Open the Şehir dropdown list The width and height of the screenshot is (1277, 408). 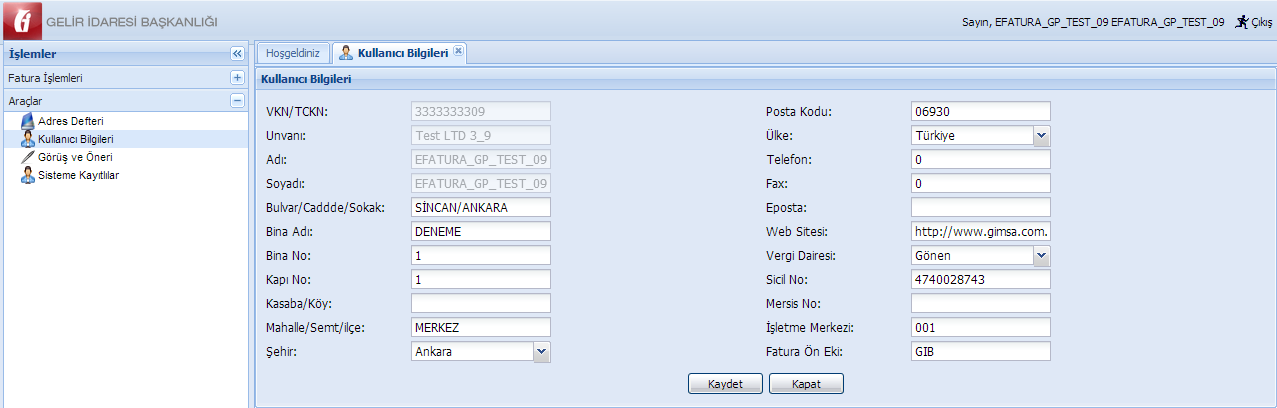pos(541,351)
